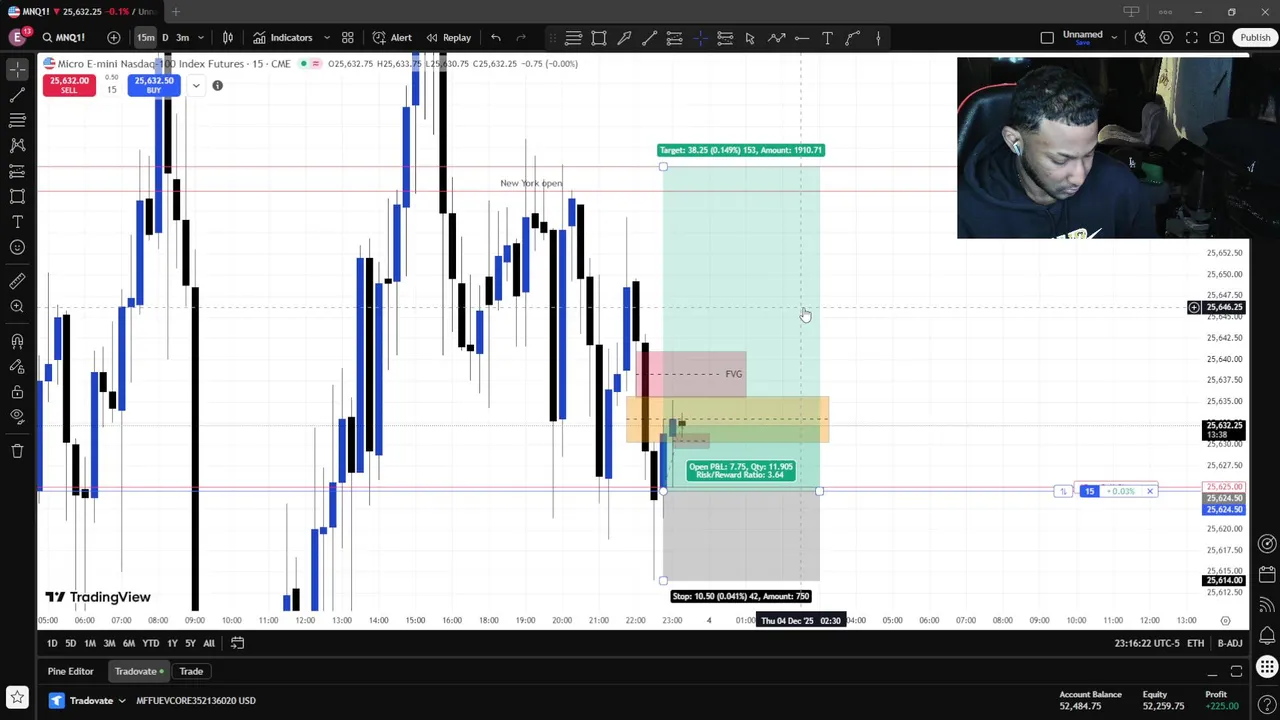Toggle magnet mode
This screenshot has width=1280, height=720.
(x=17, y=342)
